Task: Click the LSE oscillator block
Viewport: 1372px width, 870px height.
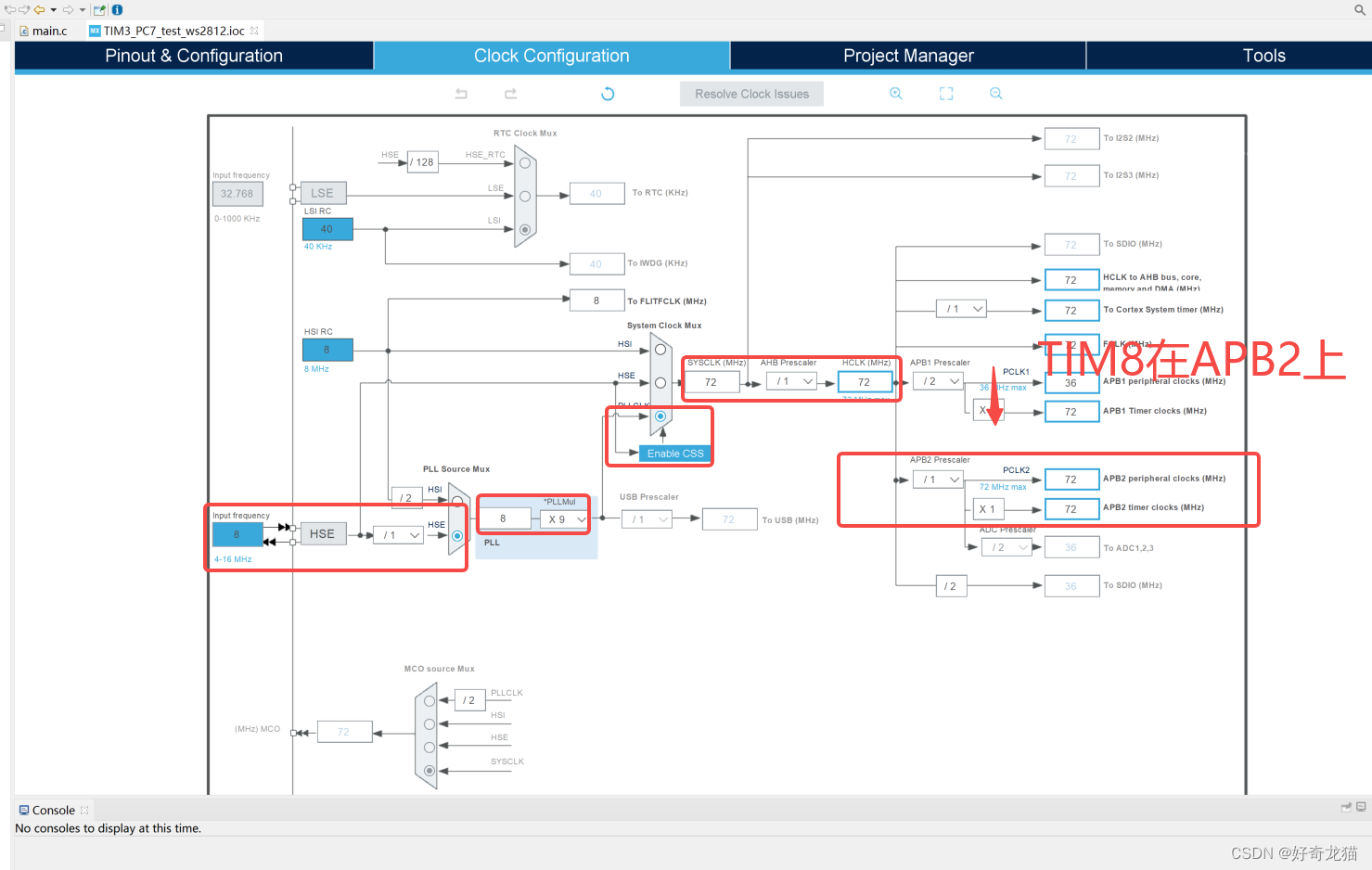Action: click(x=323, y=193)
